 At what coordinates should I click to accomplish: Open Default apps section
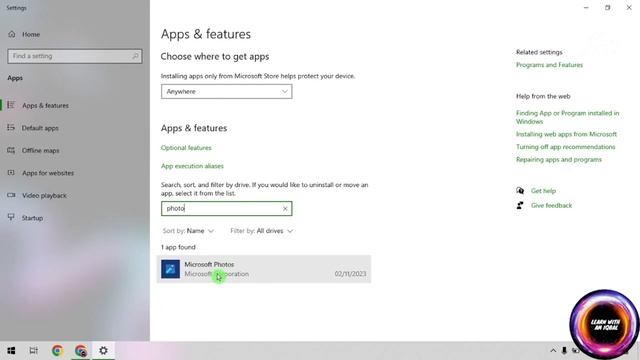point(40,128)
